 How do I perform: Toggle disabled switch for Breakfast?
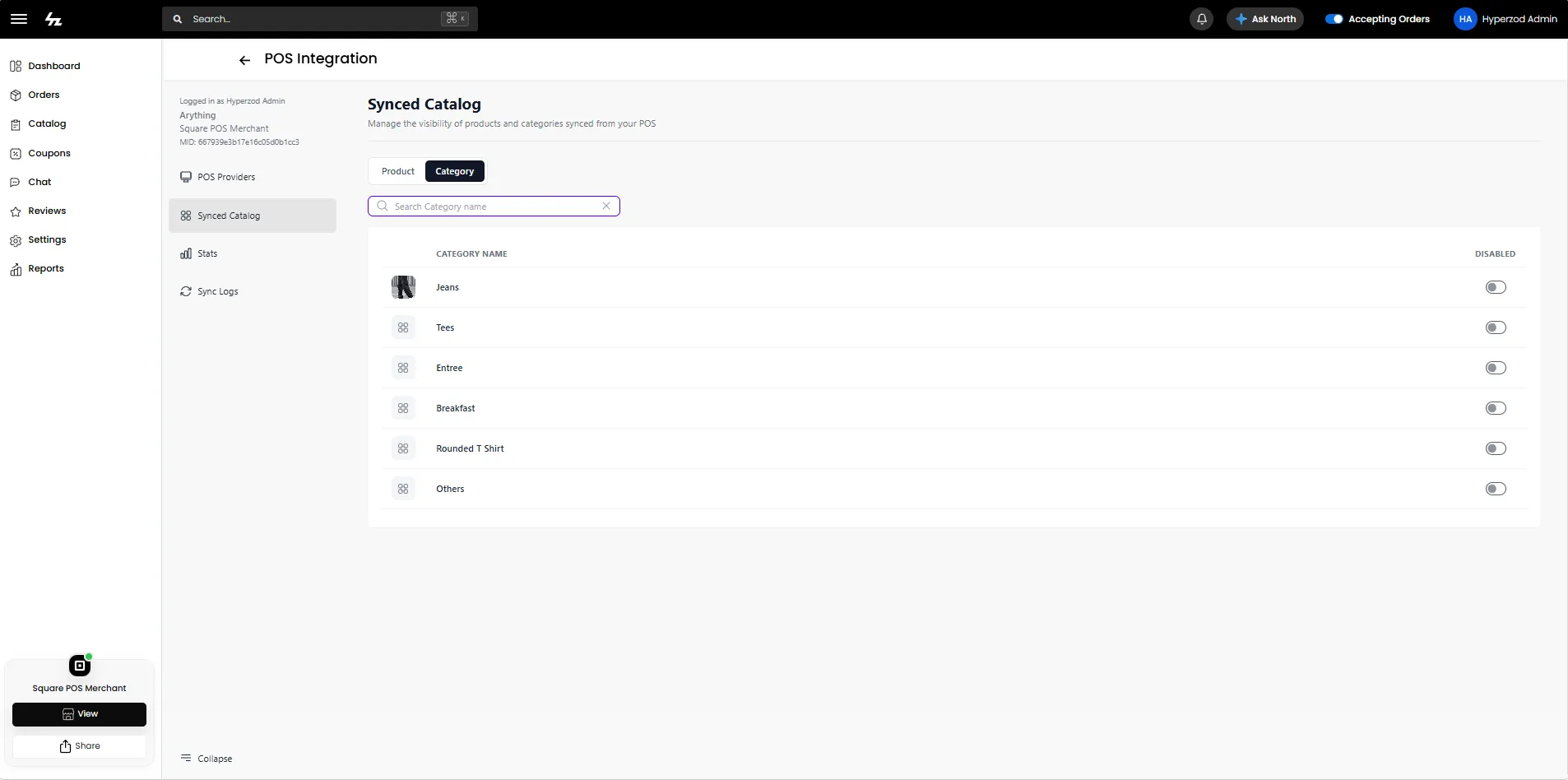[x=1496, y=408]
